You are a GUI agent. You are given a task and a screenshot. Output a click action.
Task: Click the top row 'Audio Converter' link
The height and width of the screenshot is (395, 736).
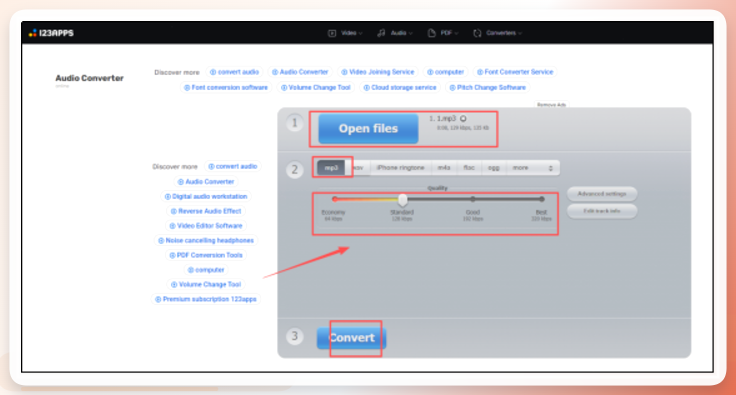point(300,72)
